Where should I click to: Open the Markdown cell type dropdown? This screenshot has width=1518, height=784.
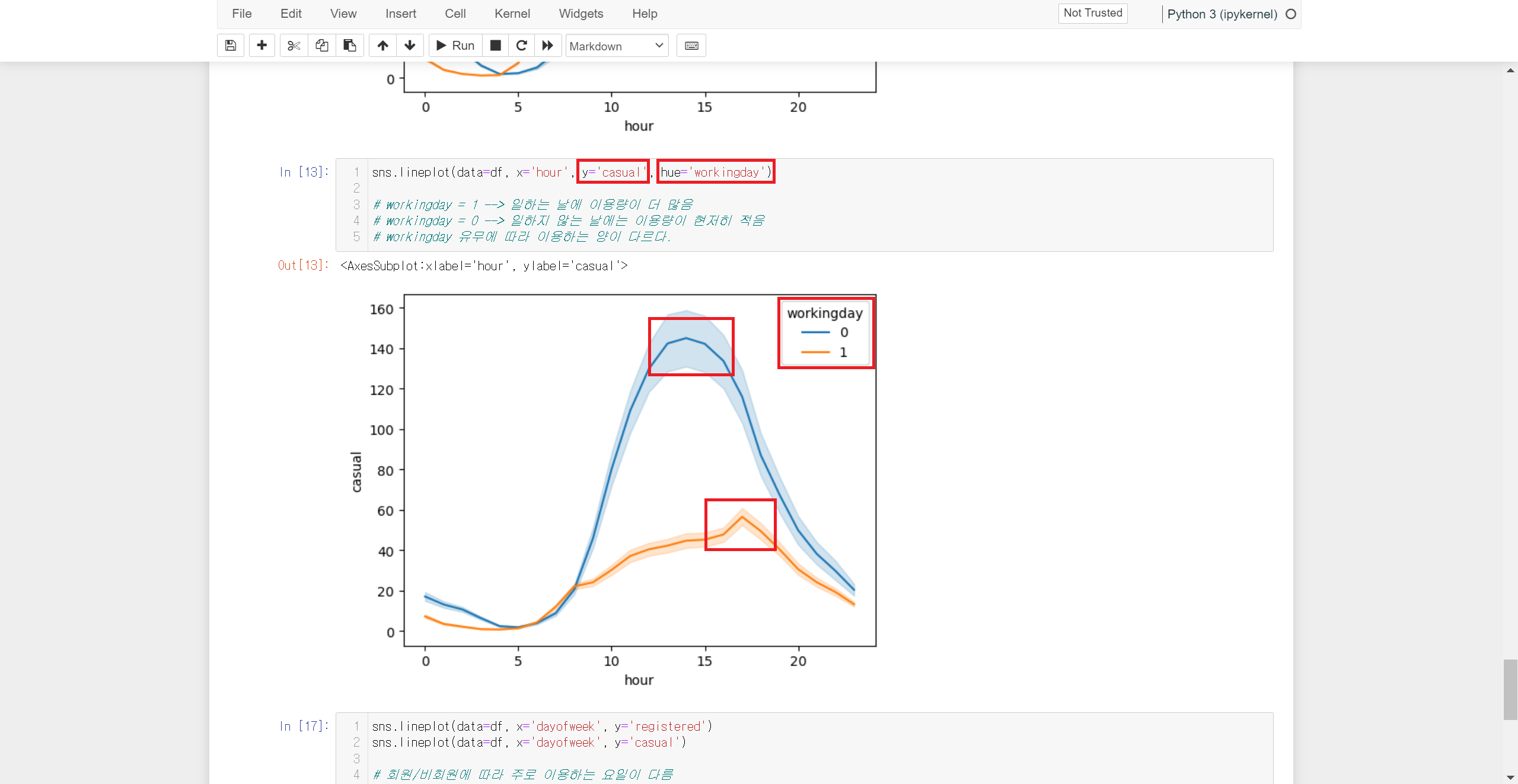(617, 46)
